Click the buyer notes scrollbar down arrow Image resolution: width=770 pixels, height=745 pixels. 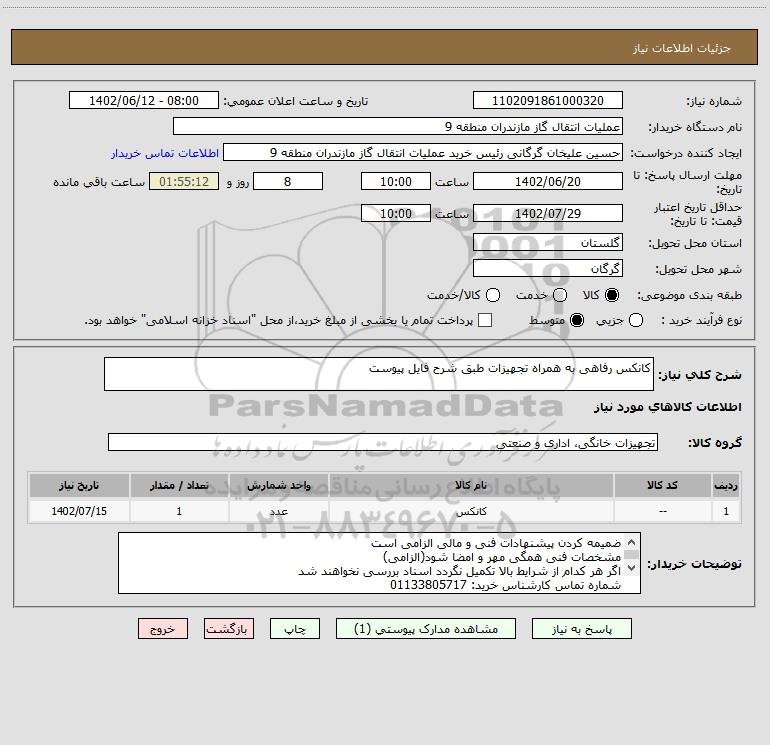pos(632,568)
